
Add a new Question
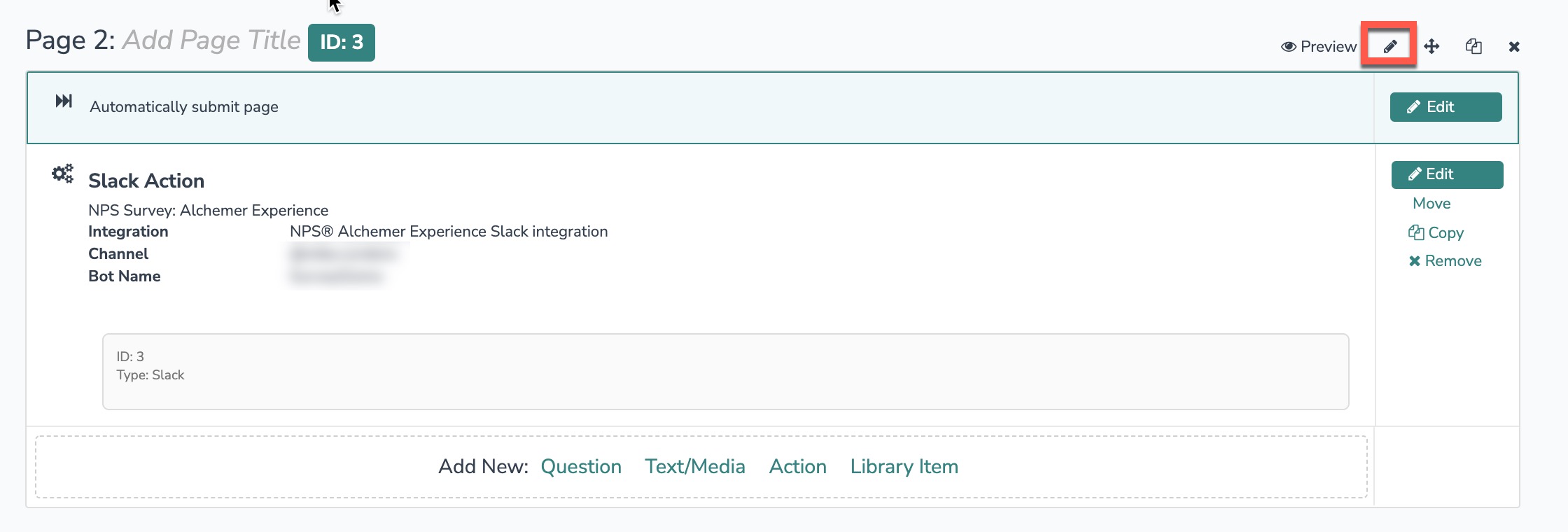[581, 467]
